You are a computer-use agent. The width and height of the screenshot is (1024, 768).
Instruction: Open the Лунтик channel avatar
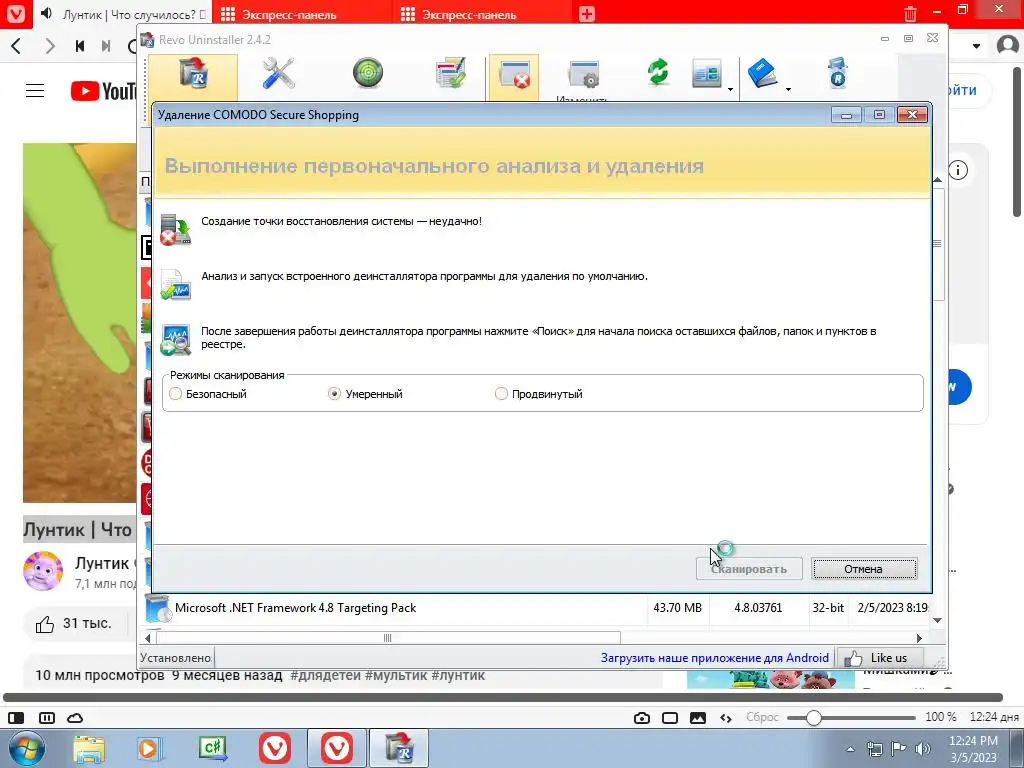coord(43,571)
